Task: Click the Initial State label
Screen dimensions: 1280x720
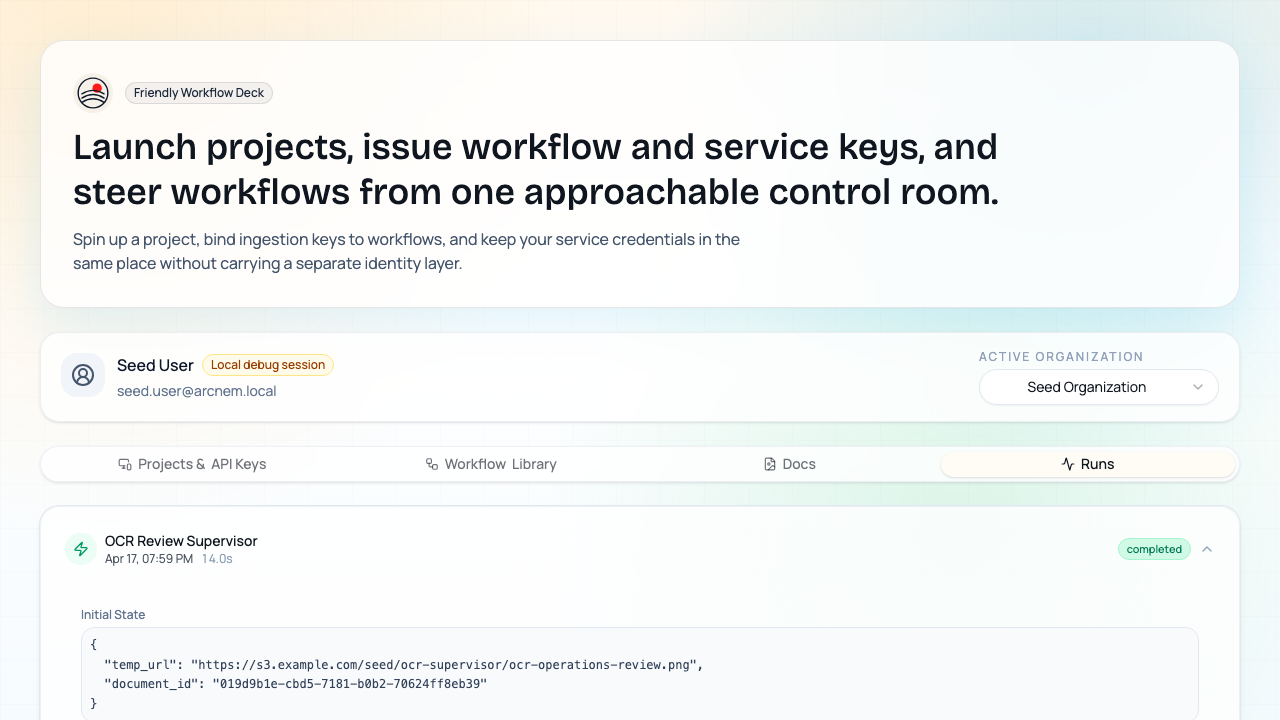Action: tap(113, 615)
